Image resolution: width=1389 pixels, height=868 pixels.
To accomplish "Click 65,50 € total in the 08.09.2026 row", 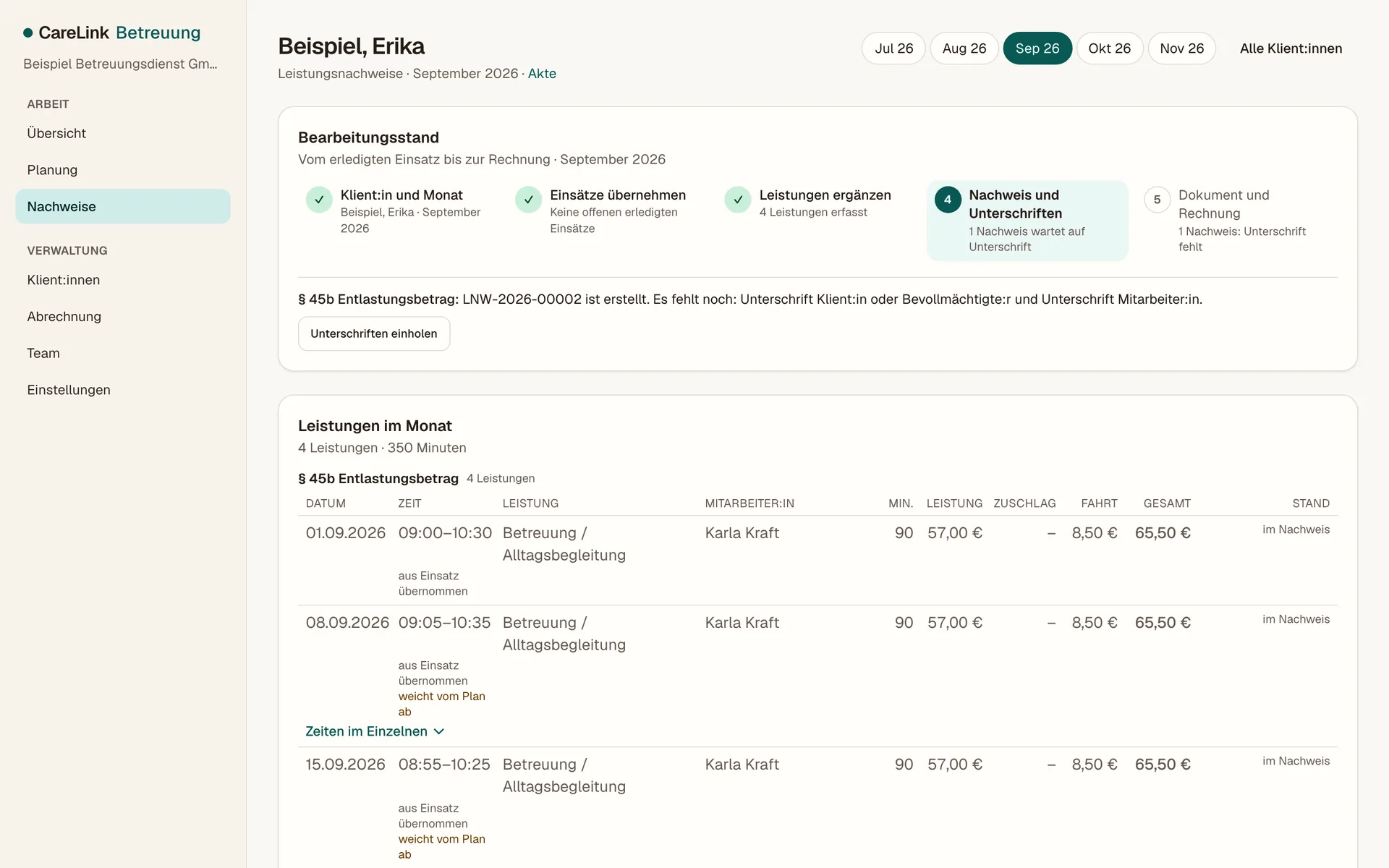I will [1163, 623].
